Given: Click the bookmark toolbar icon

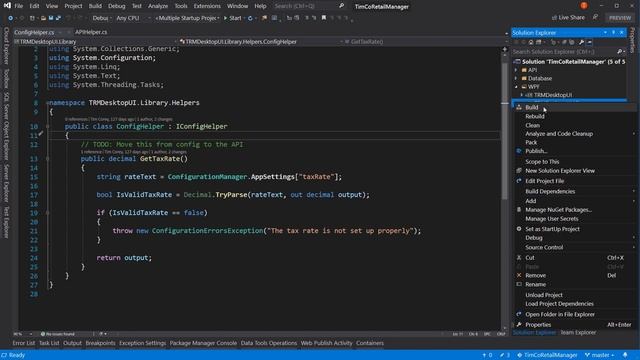Looking at the screenshot, I should [324, 18].
